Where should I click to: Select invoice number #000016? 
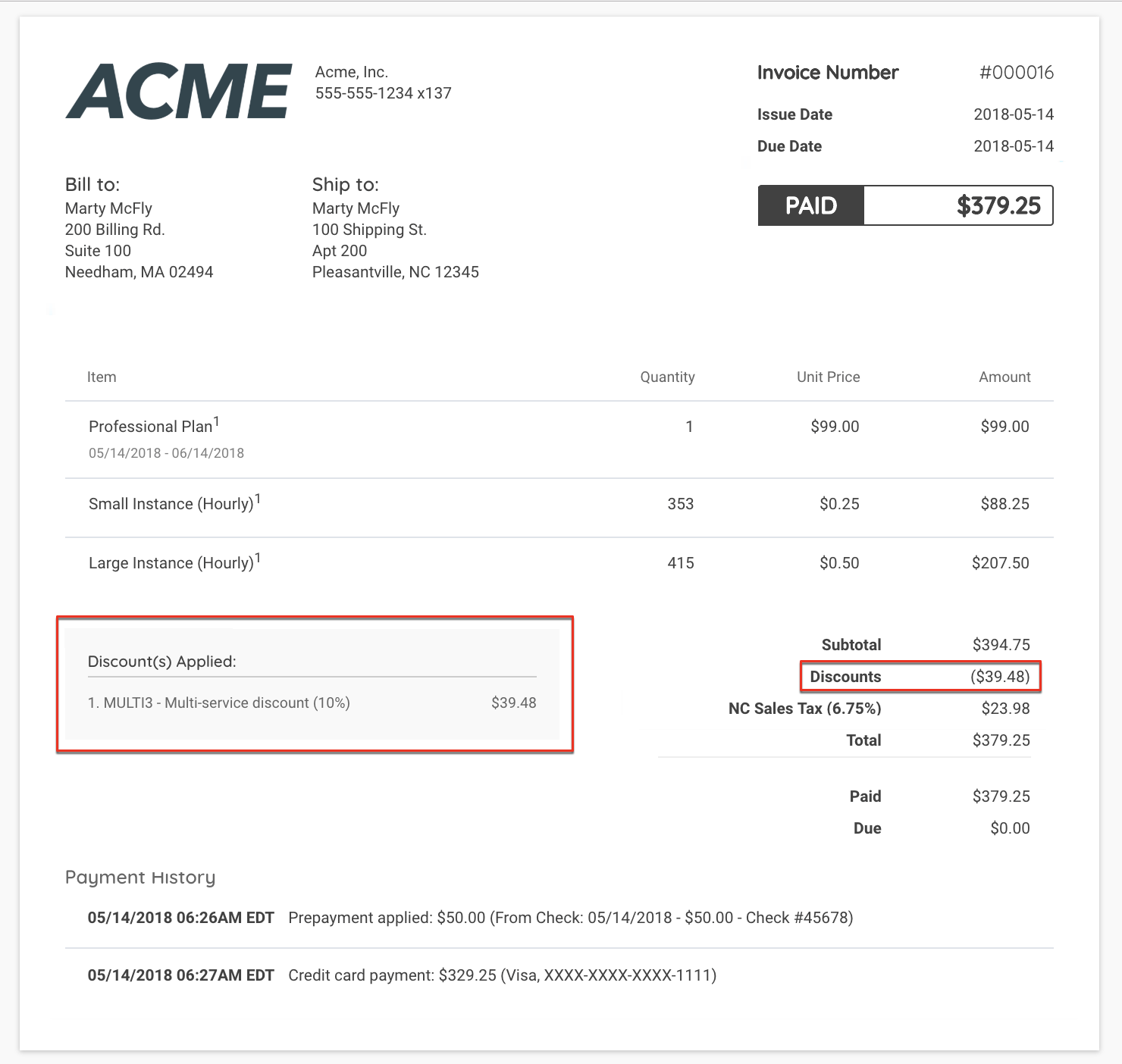1016,73
